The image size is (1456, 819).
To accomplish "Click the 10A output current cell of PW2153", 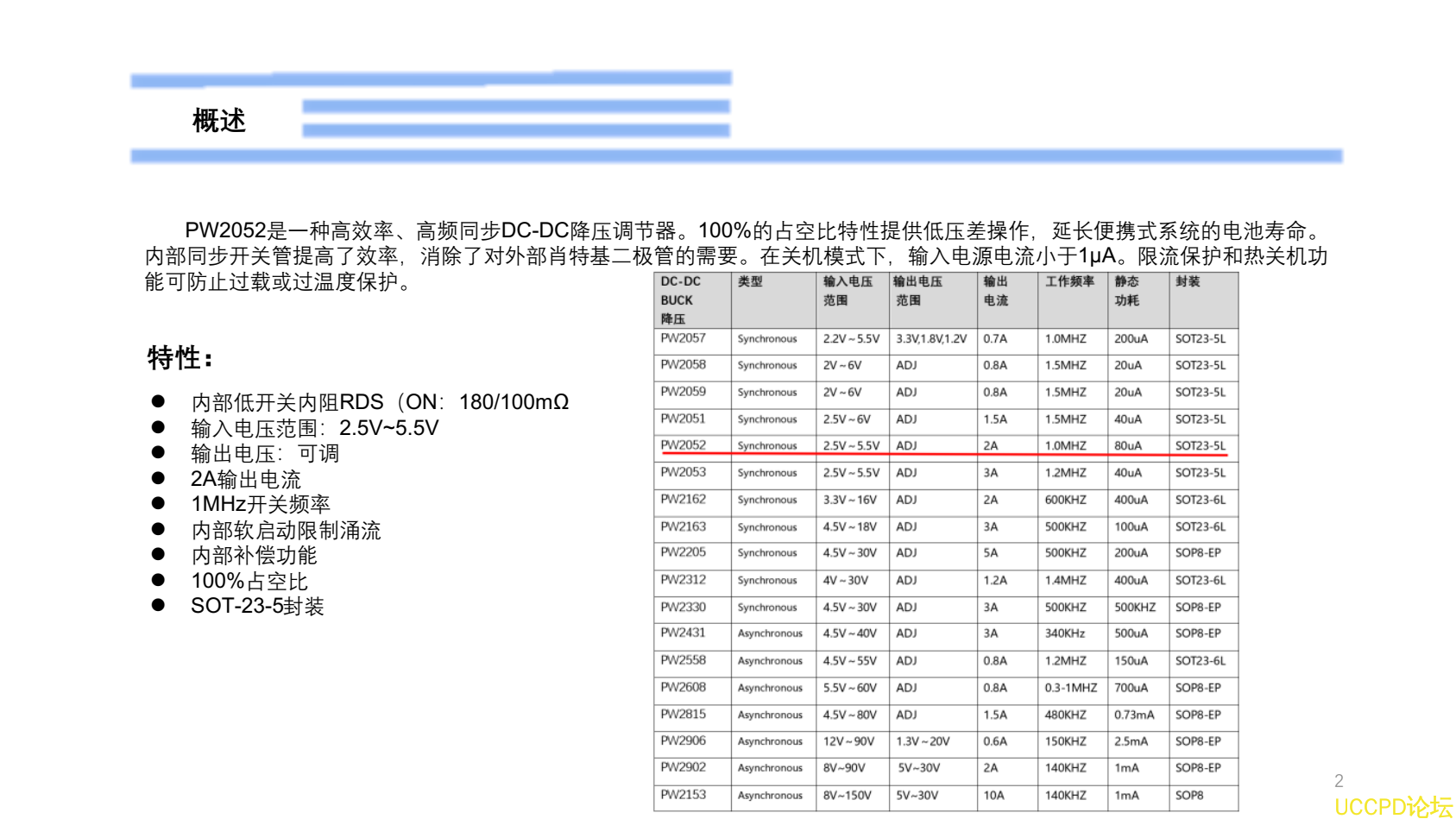I will coord(994,795).
